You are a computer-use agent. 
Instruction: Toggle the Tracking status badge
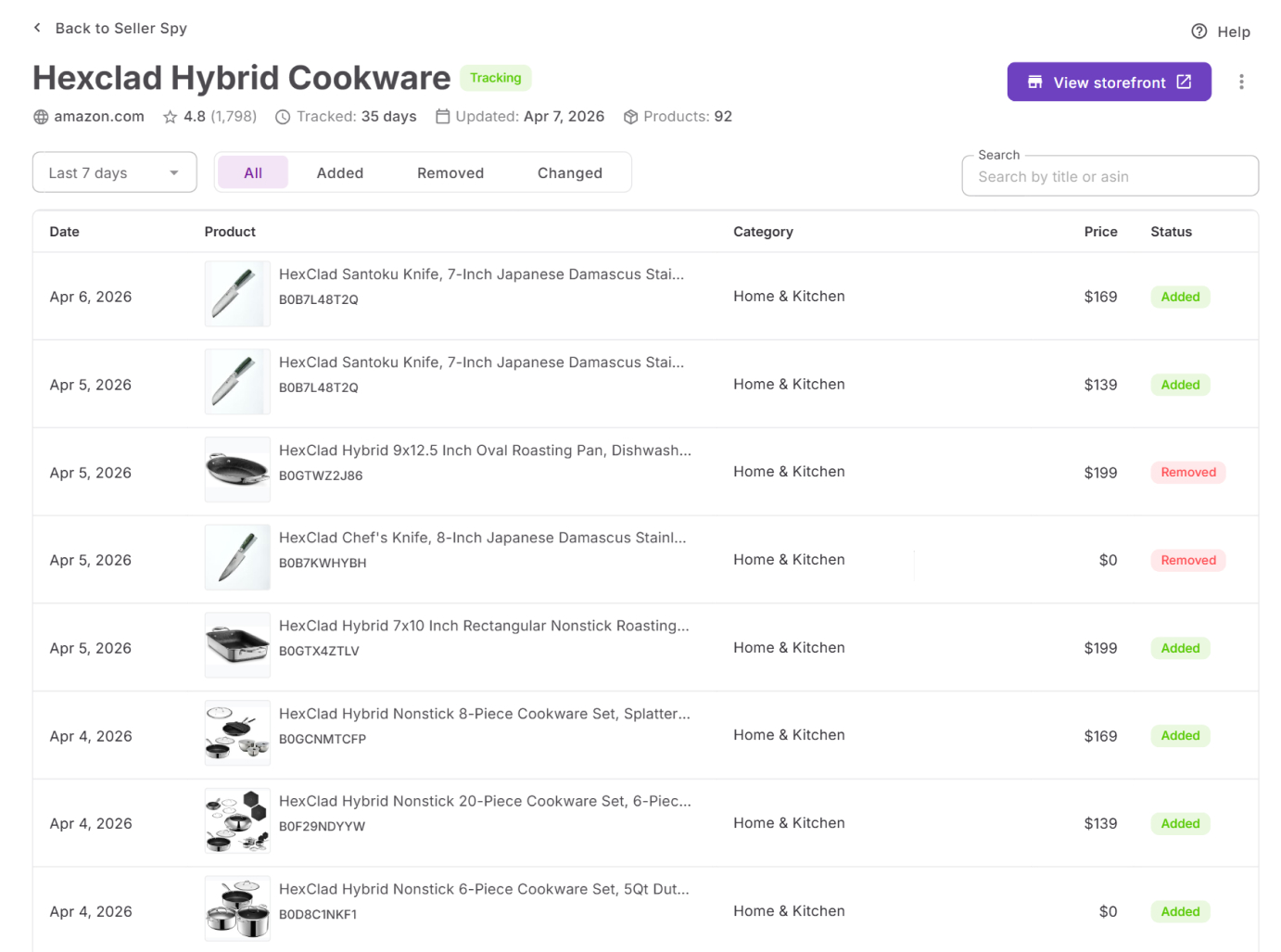click(495, 78)
